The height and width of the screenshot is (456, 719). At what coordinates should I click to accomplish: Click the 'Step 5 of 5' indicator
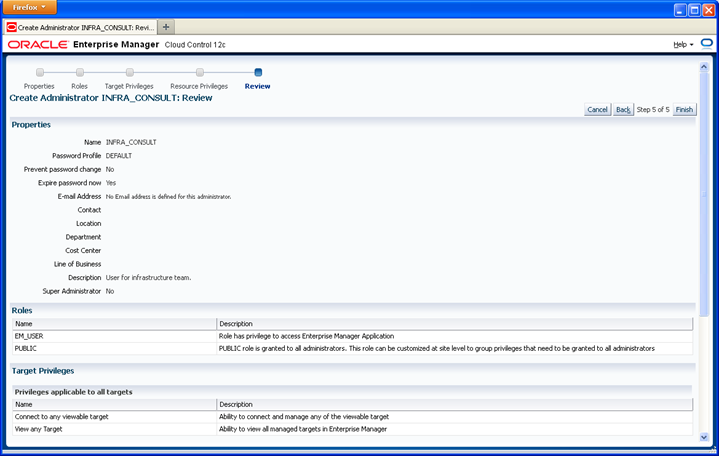click(x=653, y=110)
